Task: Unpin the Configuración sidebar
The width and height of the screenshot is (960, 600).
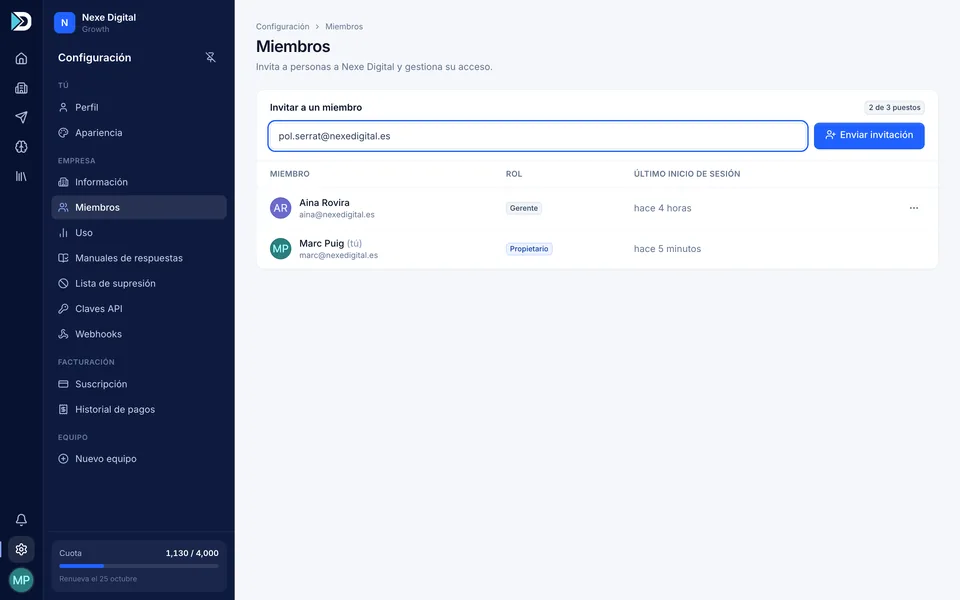Action: coord(211,58)
